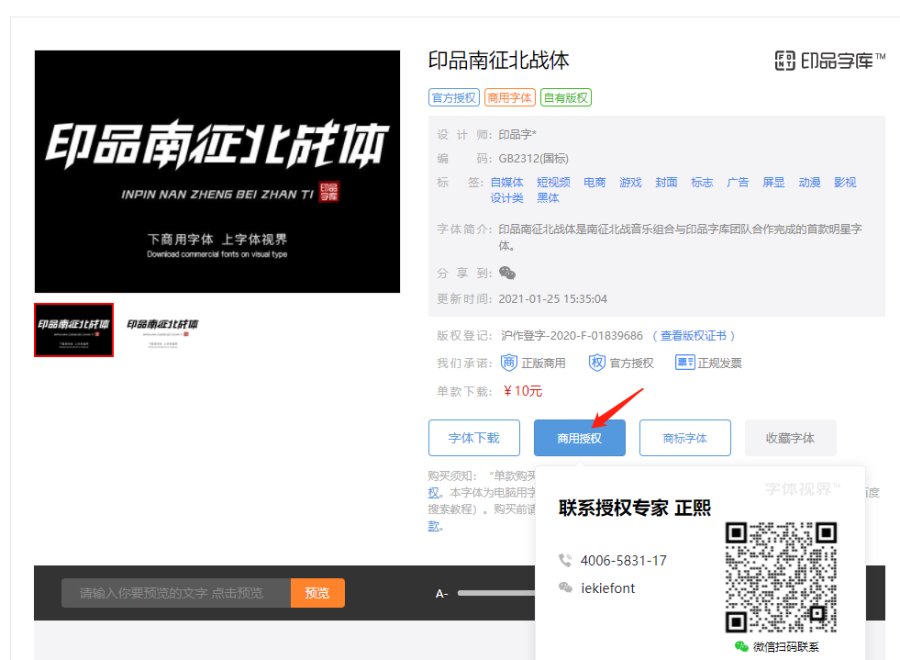The width and height of the screenshot is (900, 660).
Task: Select the 动漫 tag
Action: click(809, 183)
